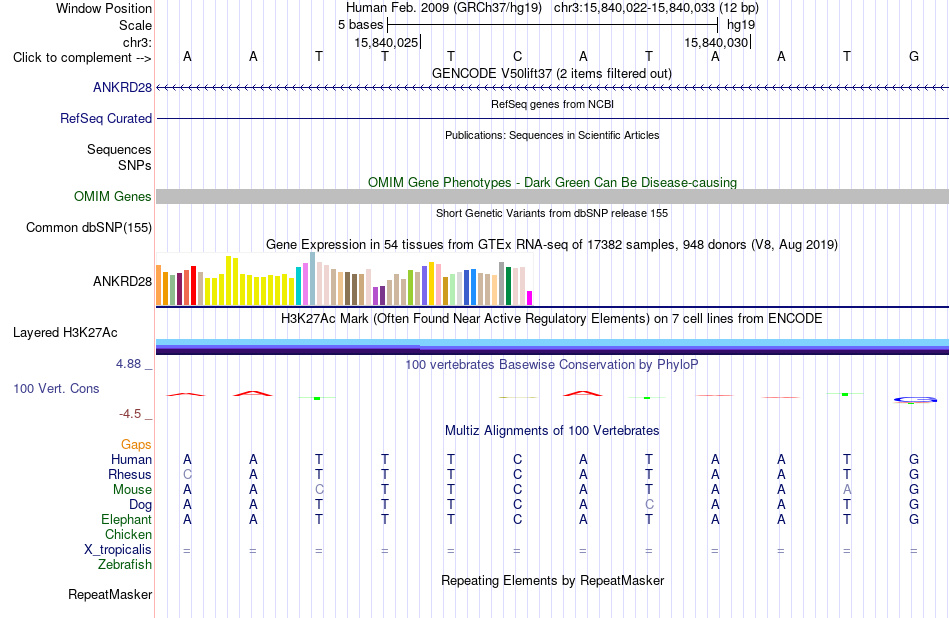Click the 'chr3:15,840,022-15,840,033 (12 bp)' position text

pyautogui.click(x=656, y=8)
